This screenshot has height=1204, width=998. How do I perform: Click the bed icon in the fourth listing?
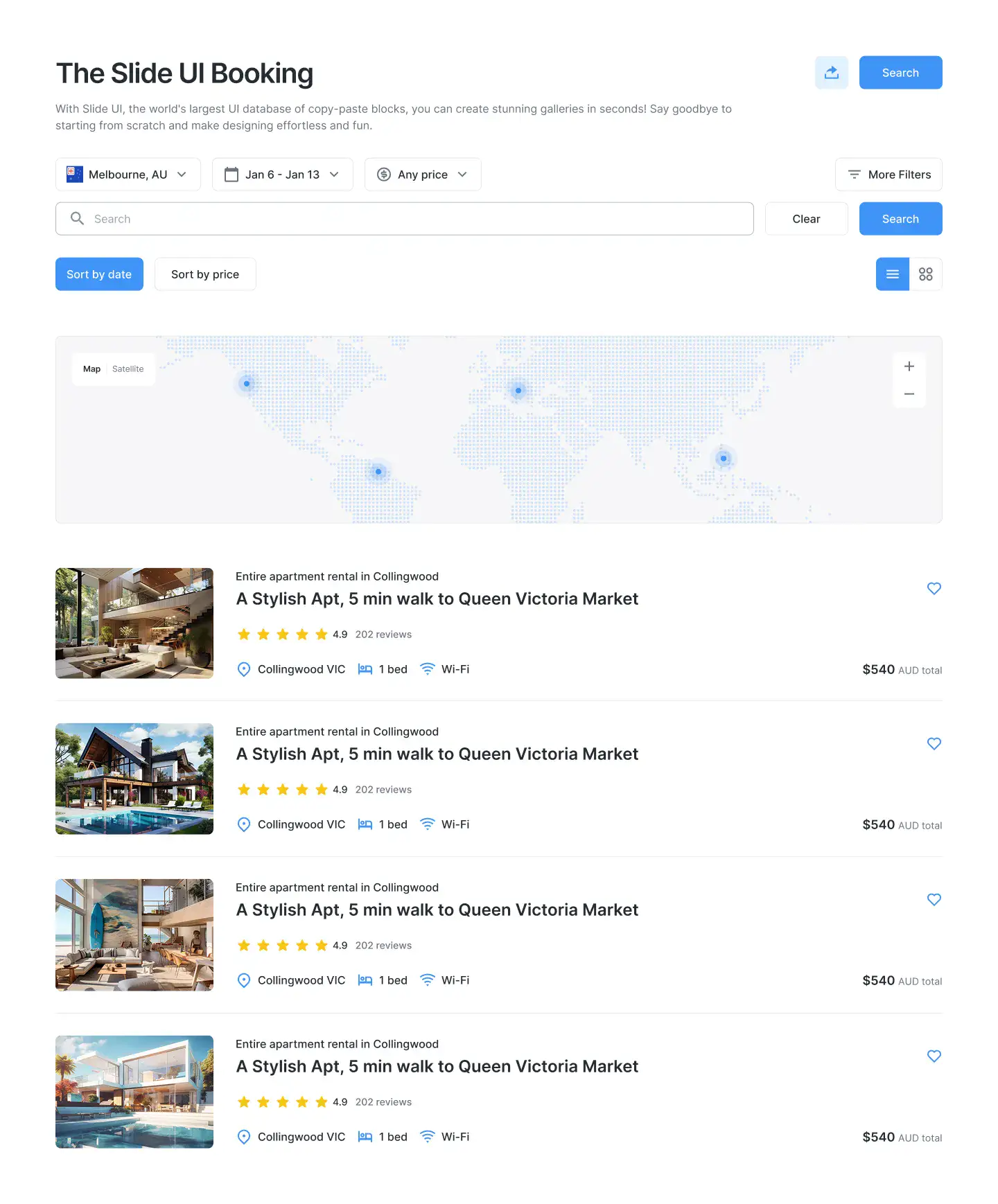365,1137
